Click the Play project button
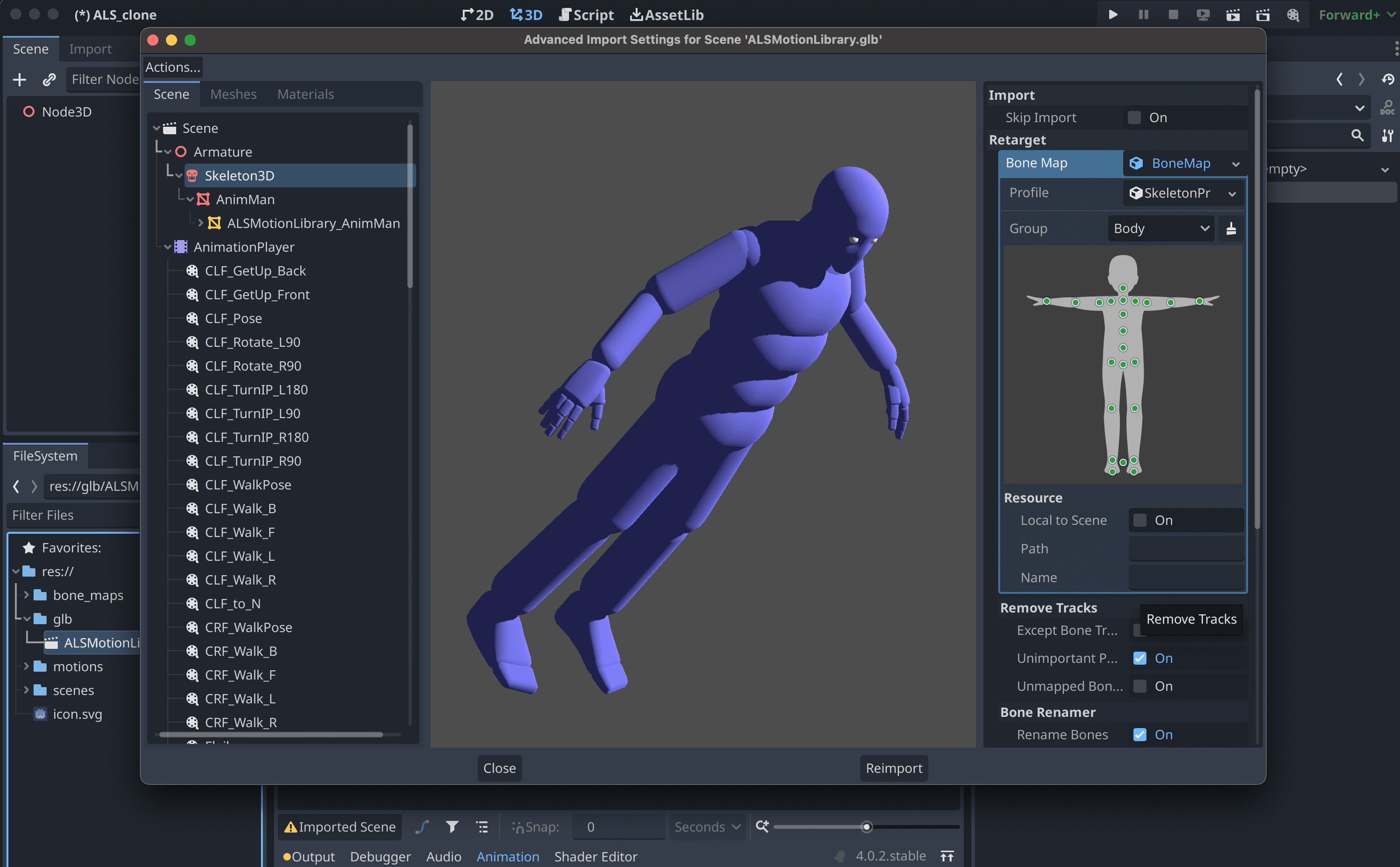 point(1112,15)
